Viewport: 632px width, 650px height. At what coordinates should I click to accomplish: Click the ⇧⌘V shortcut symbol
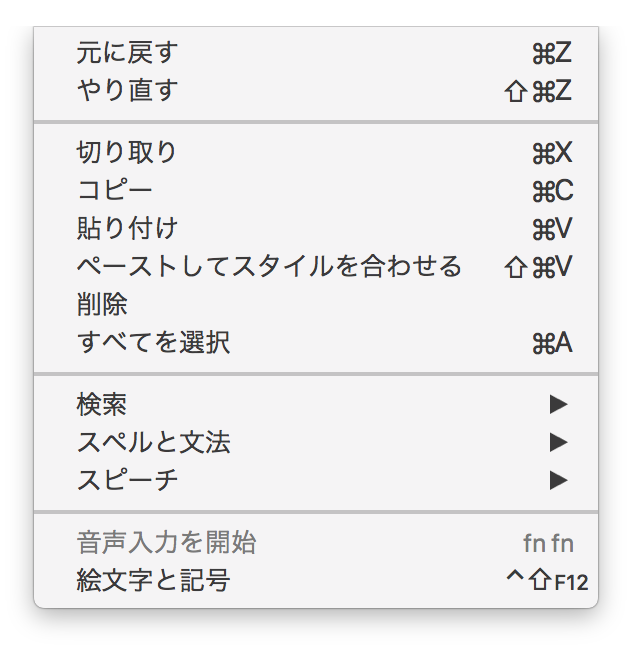[x=540, y=267]
